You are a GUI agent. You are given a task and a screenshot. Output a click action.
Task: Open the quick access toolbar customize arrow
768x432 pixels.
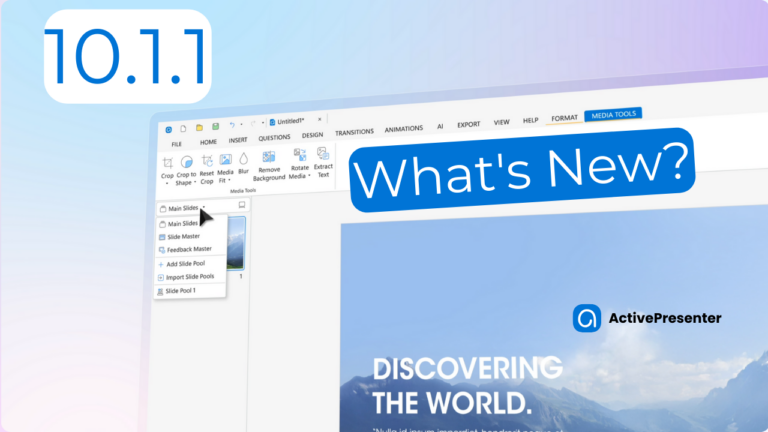point(263,123)
